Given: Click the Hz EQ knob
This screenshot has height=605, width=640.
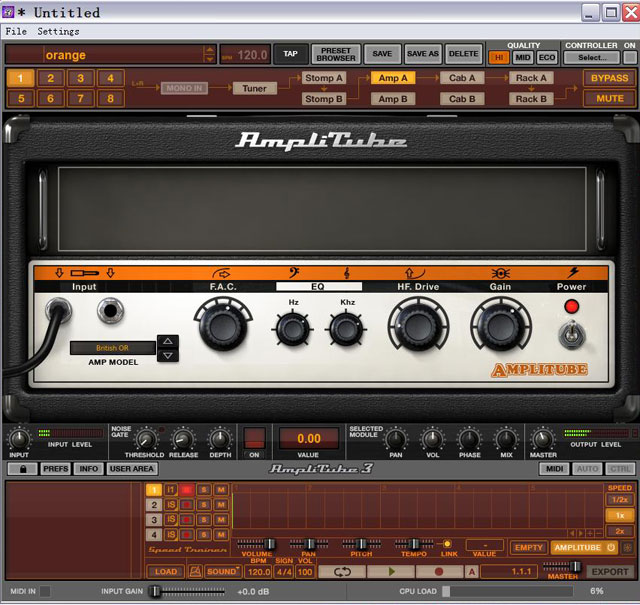Looking at the screenshot, I should 293,329.
